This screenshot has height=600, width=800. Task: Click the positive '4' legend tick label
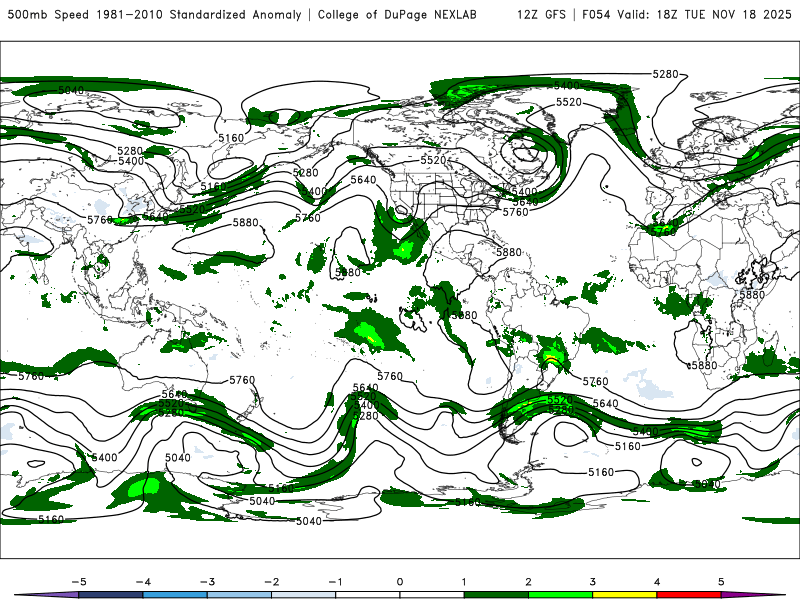657,582
